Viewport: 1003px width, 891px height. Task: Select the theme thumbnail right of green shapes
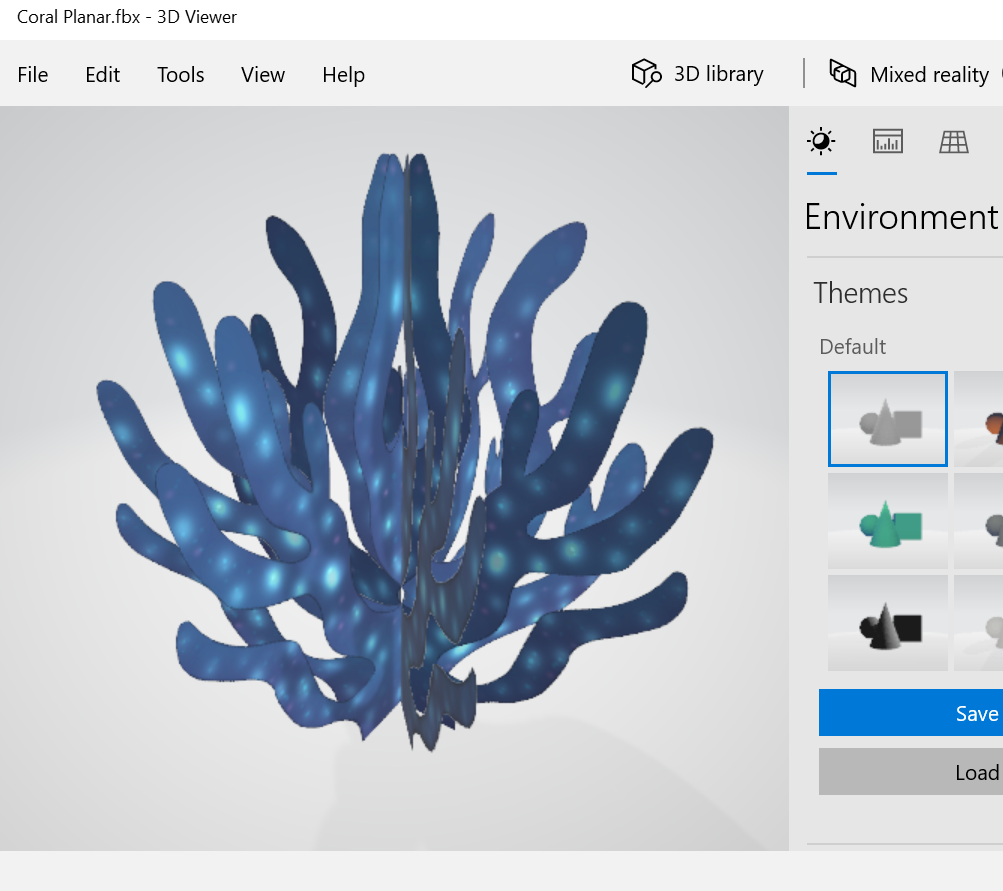click(979, 521)
